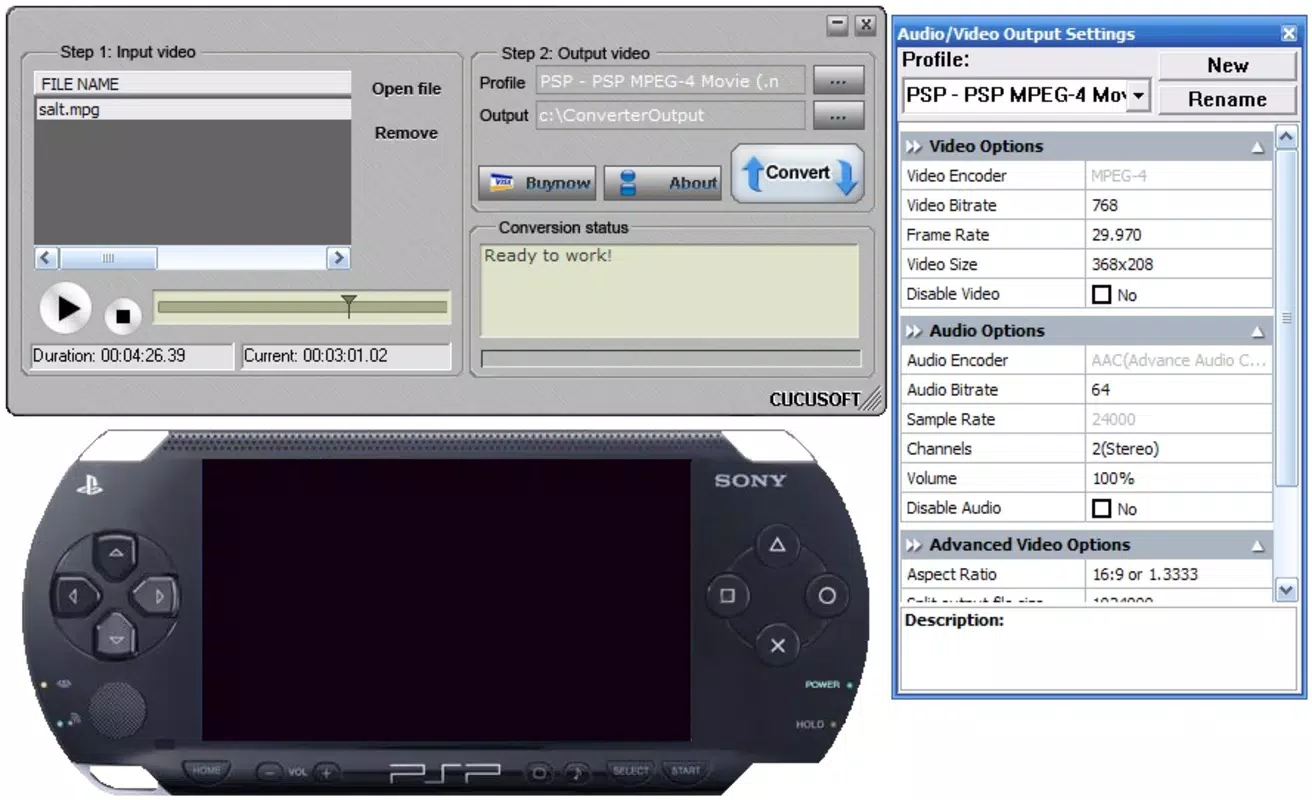Click the settings vertical scrollbar thumb
Image resolution: width=1312 pixels, height=800 pixels.
(1287, 318)
